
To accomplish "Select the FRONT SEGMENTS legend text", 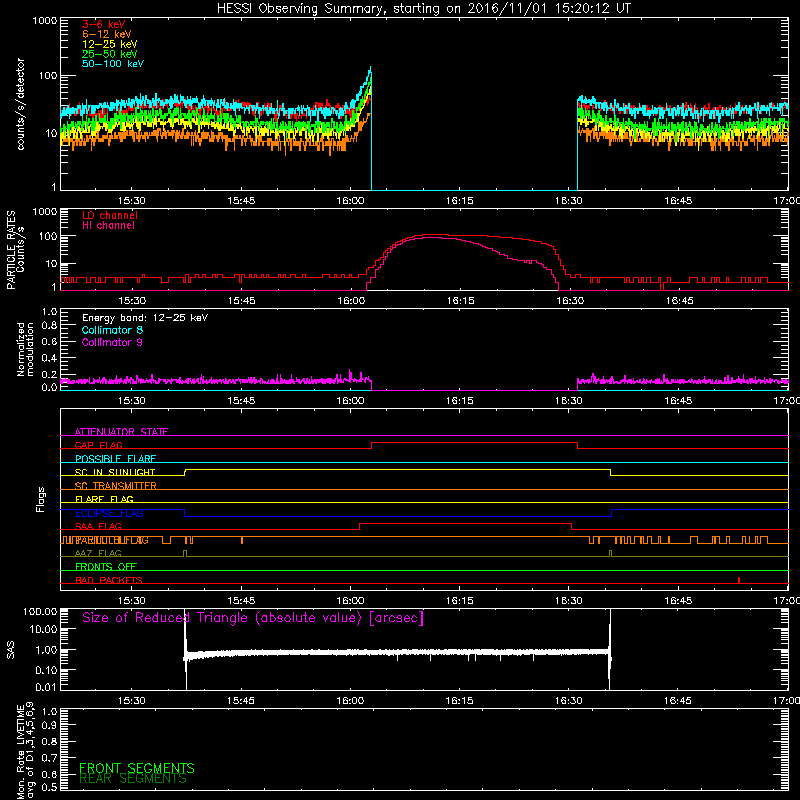I will 137,768.
